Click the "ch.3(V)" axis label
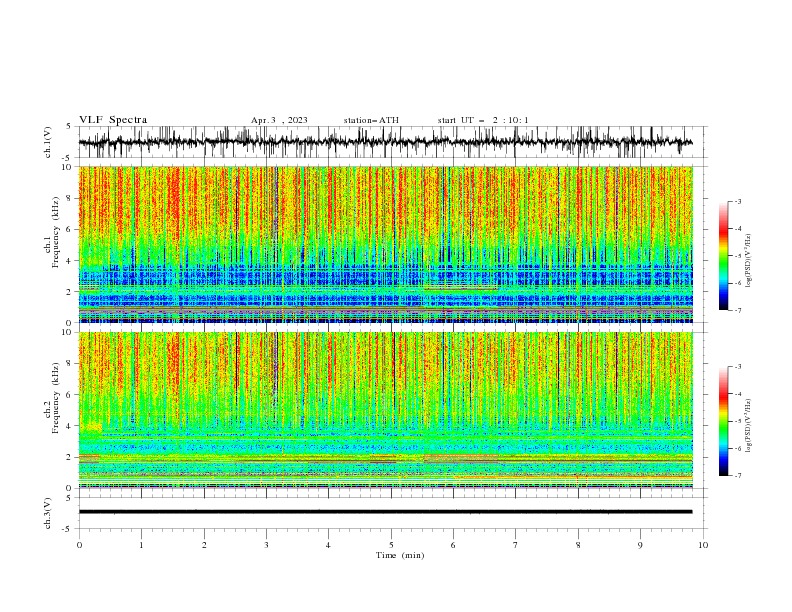 [48, 513]
